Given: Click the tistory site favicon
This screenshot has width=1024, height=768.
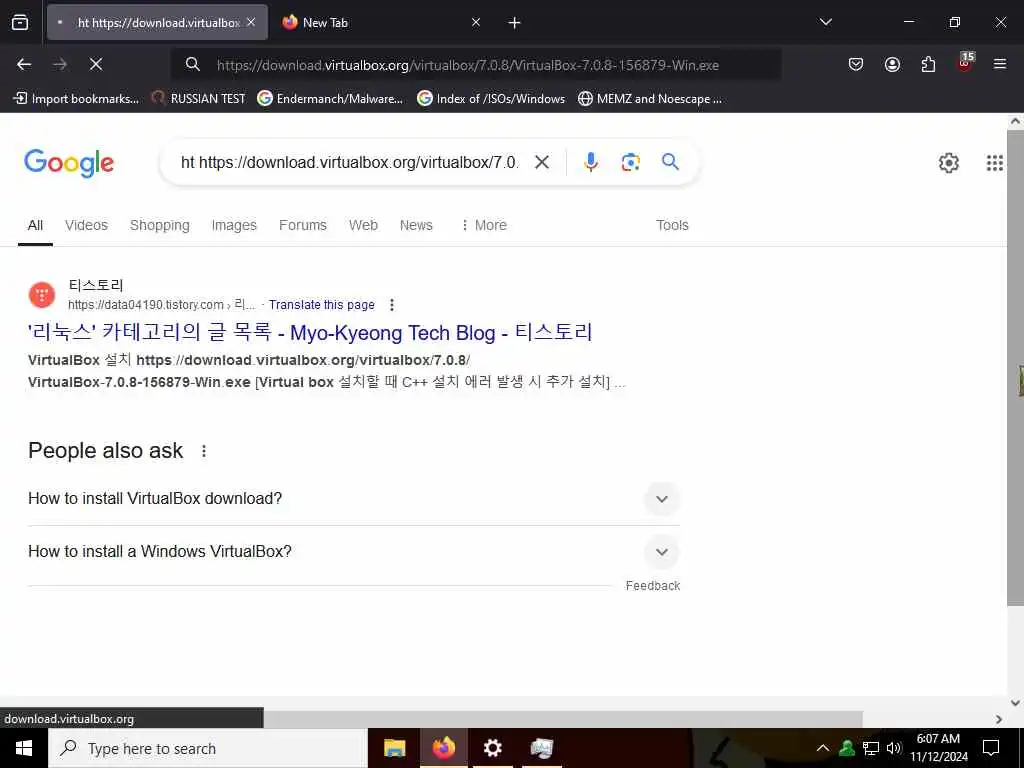Looking at the screenshot, I should 42,295.
